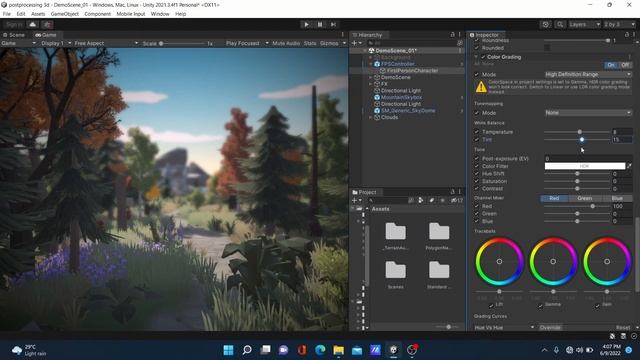Open the undo history icon
The image size is (640, 360).
(x=546, y=24)
